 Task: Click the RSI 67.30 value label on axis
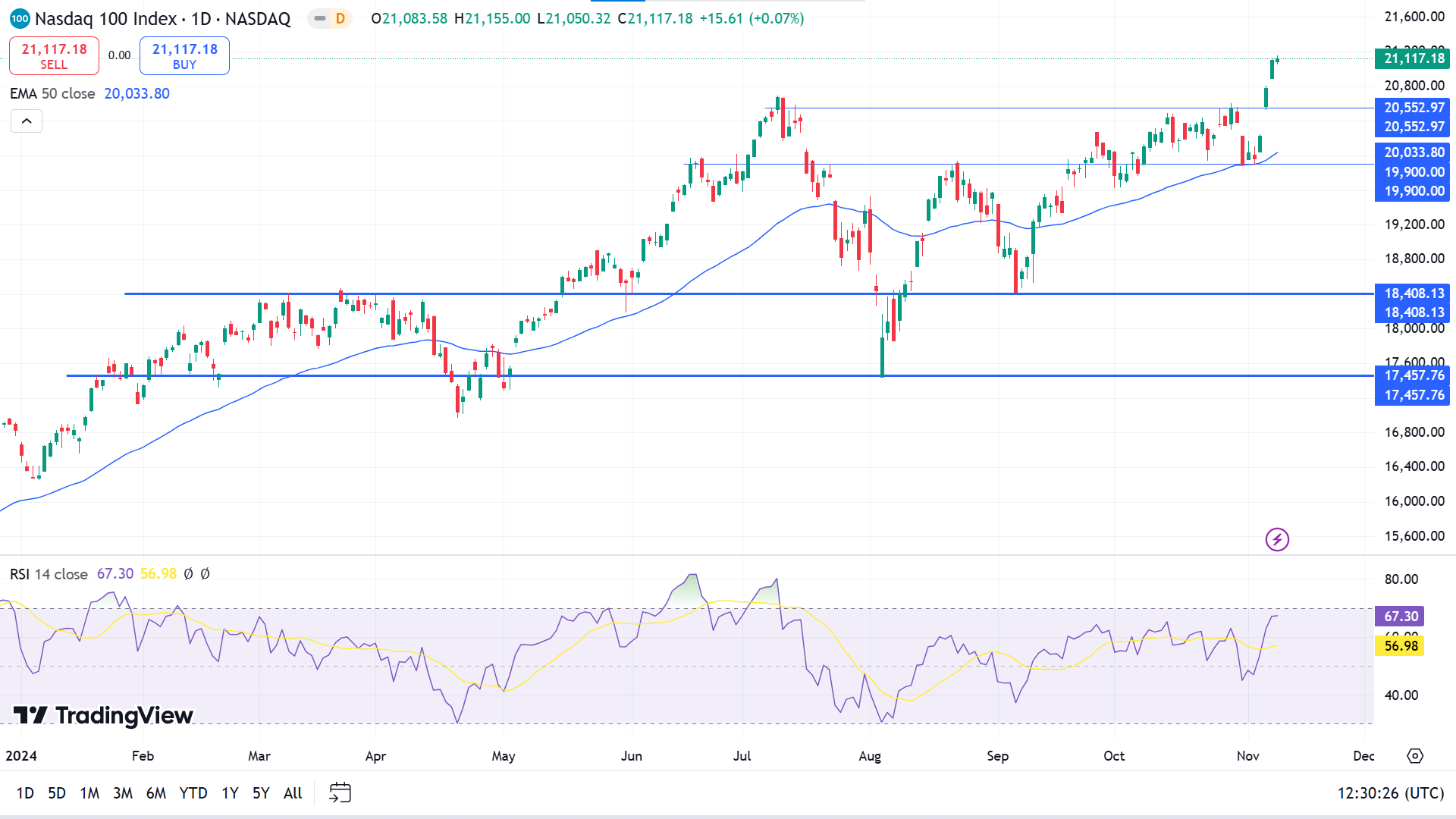coord(1400,616)
